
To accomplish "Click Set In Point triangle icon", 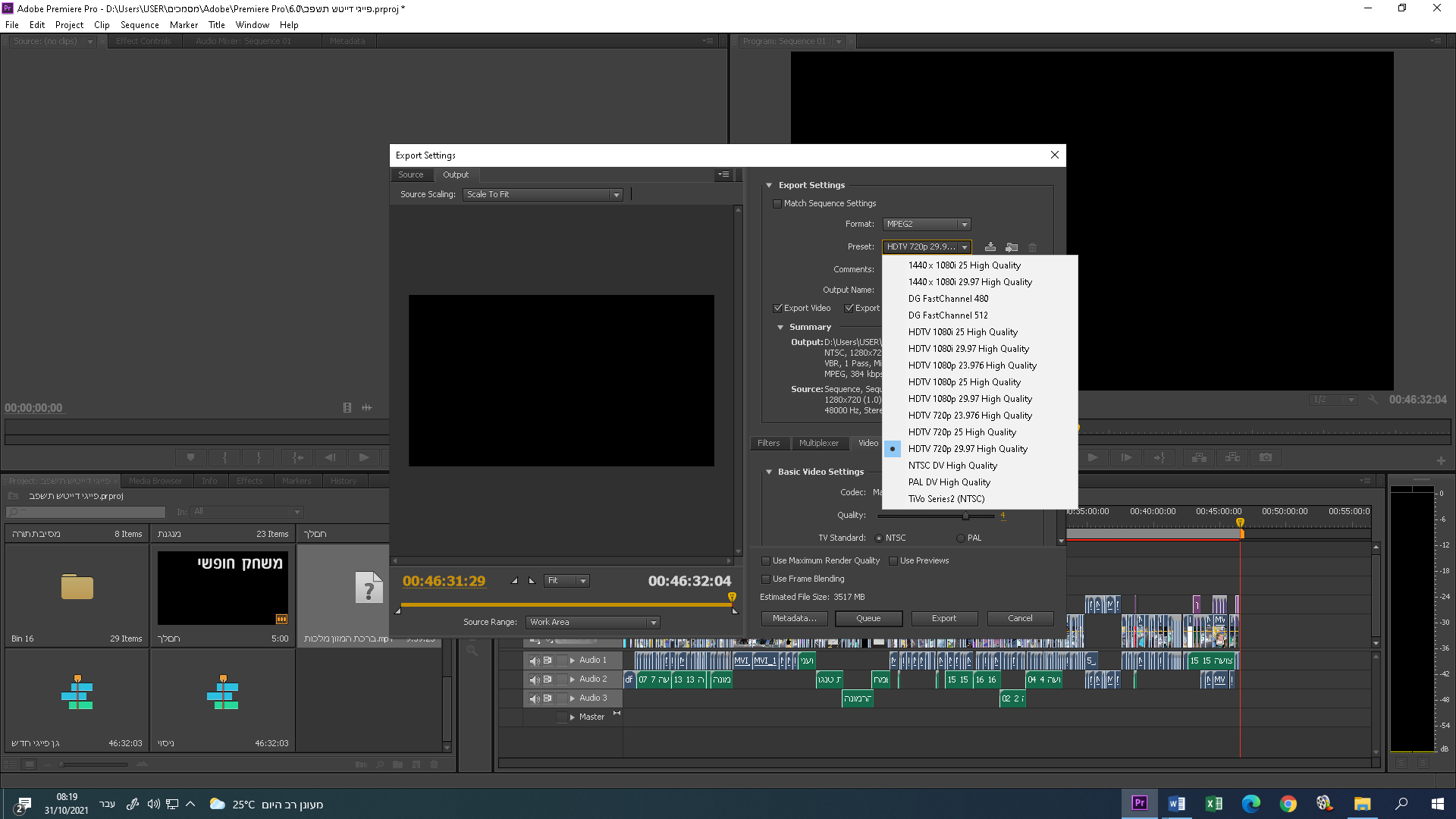I will point(515,581).
